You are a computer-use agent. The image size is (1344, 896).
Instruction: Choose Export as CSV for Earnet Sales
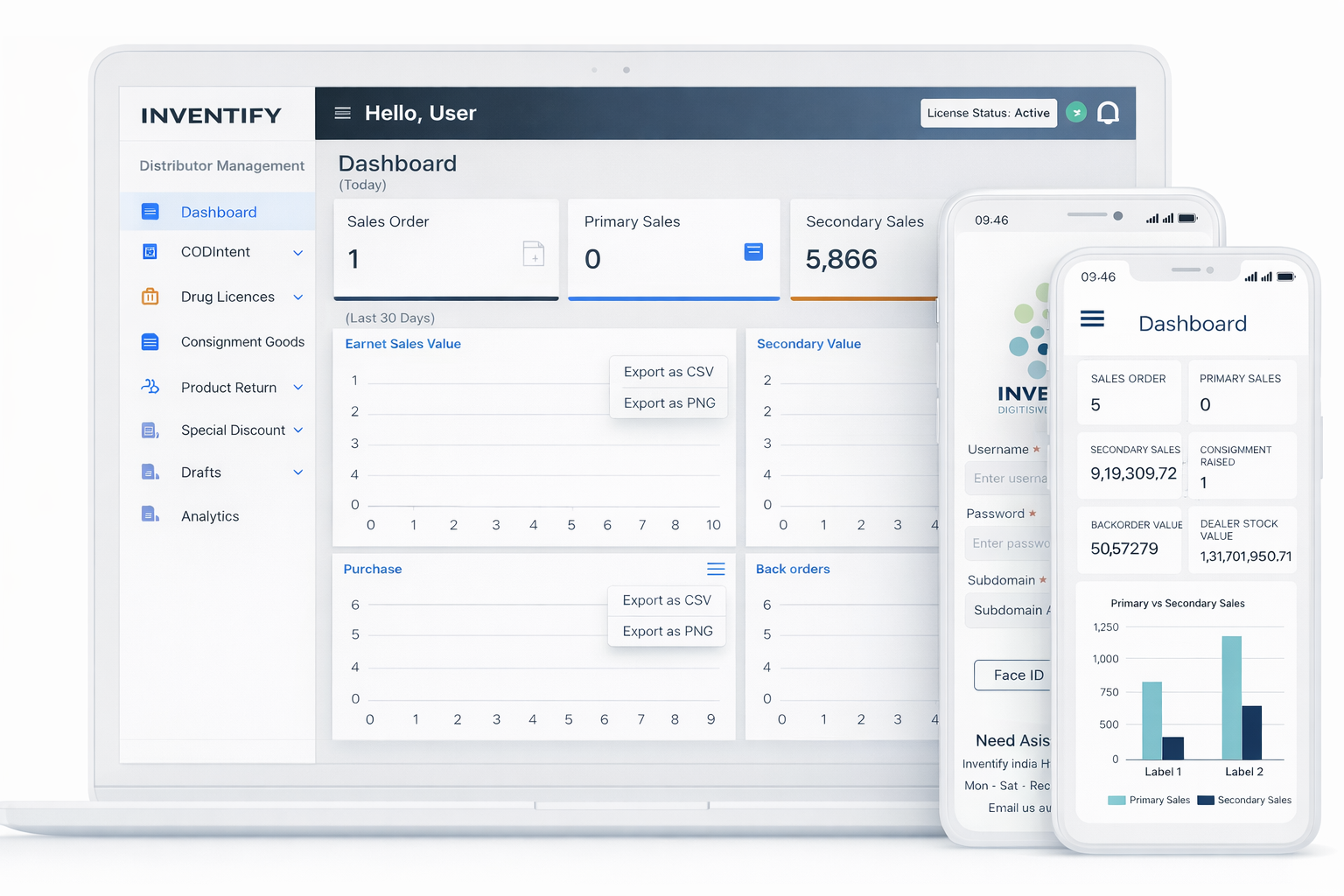(668, 372)
